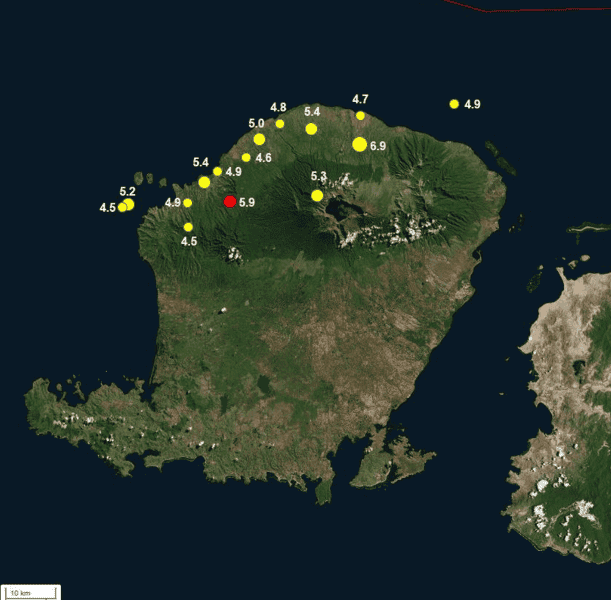Select the 4.8 magnitude earthquake marker
This screenshot has width=611, height=600.
tap(280, 124)
